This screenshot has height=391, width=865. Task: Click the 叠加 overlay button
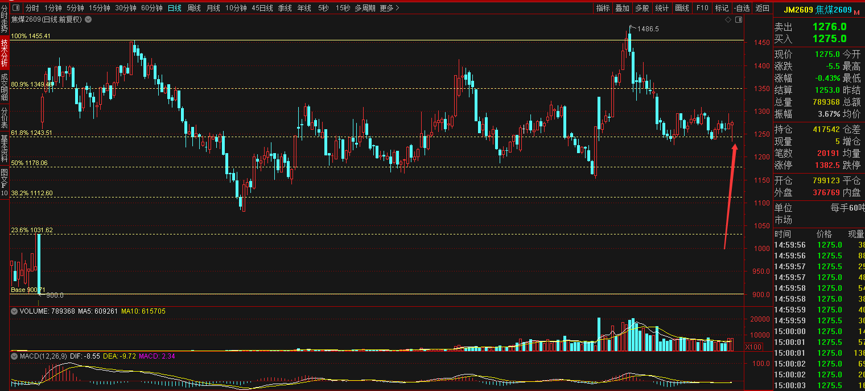coord(622,8)
